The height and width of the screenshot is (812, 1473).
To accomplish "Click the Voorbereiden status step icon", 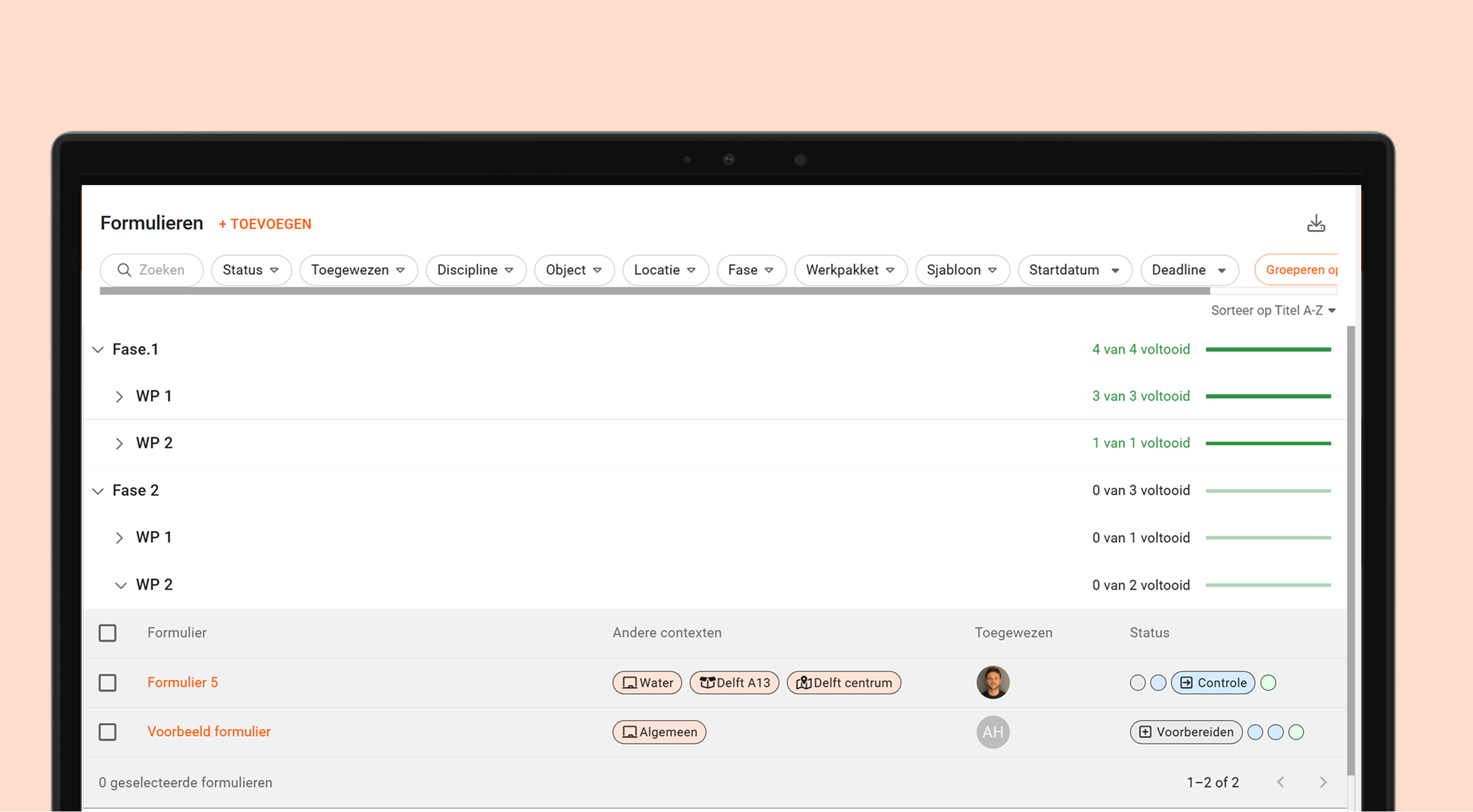I will [1145, 732].
